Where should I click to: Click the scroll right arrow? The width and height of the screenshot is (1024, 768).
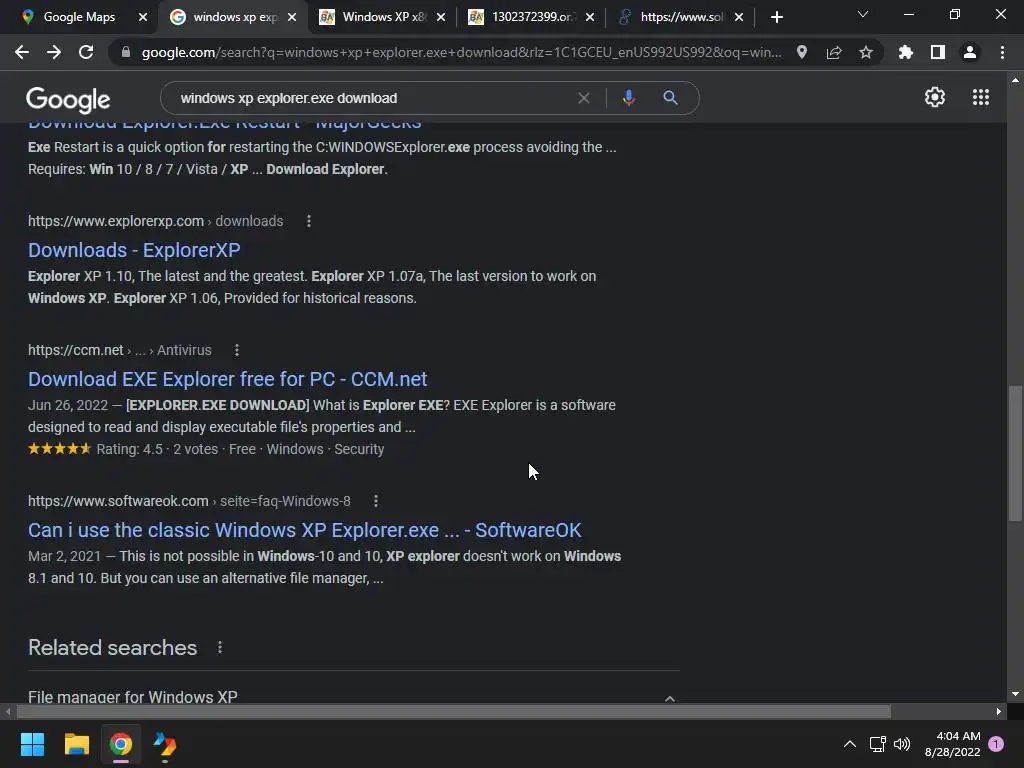[999, 712]
